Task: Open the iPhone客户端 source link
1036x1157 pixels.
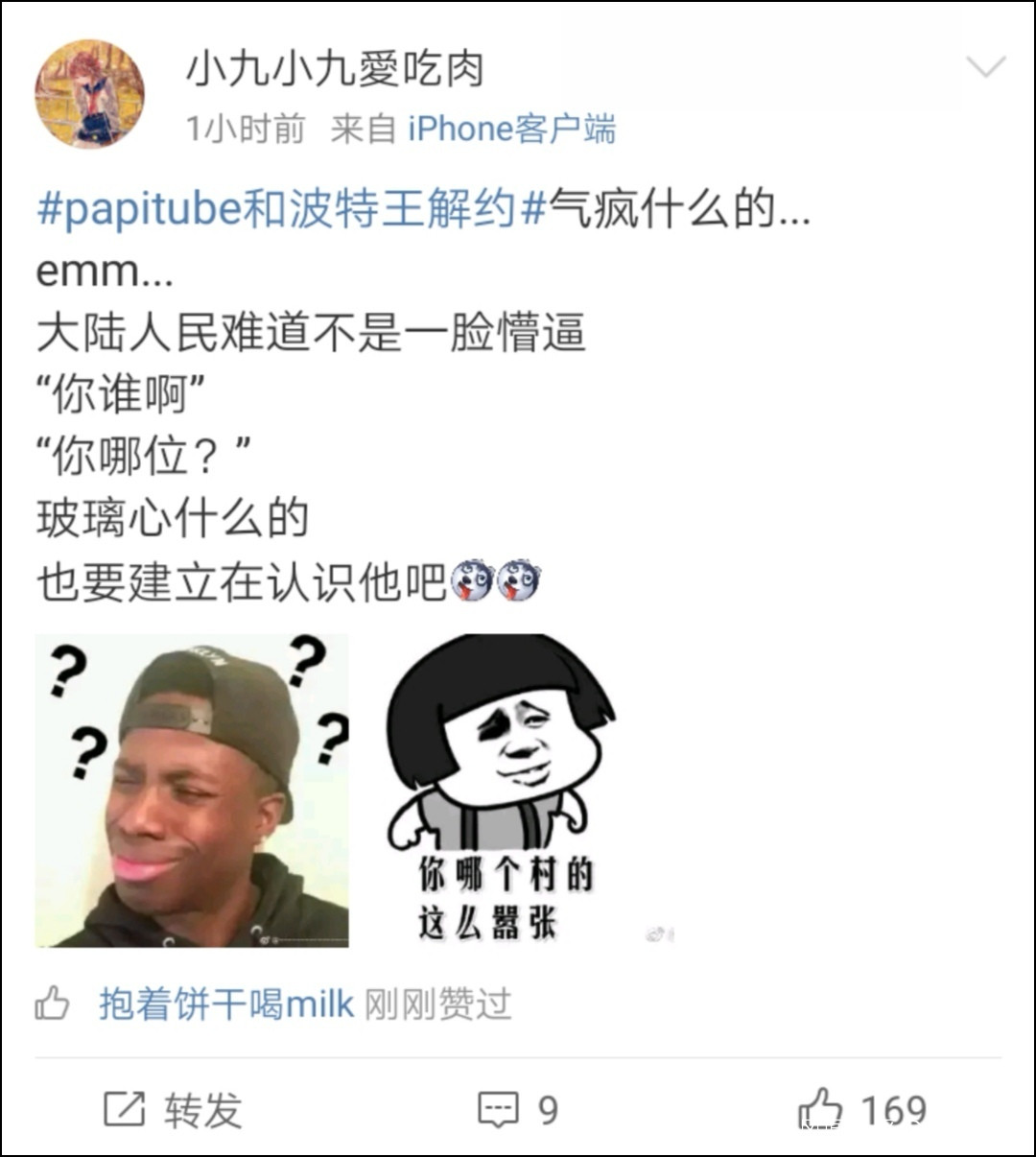Action: point(511,129)
